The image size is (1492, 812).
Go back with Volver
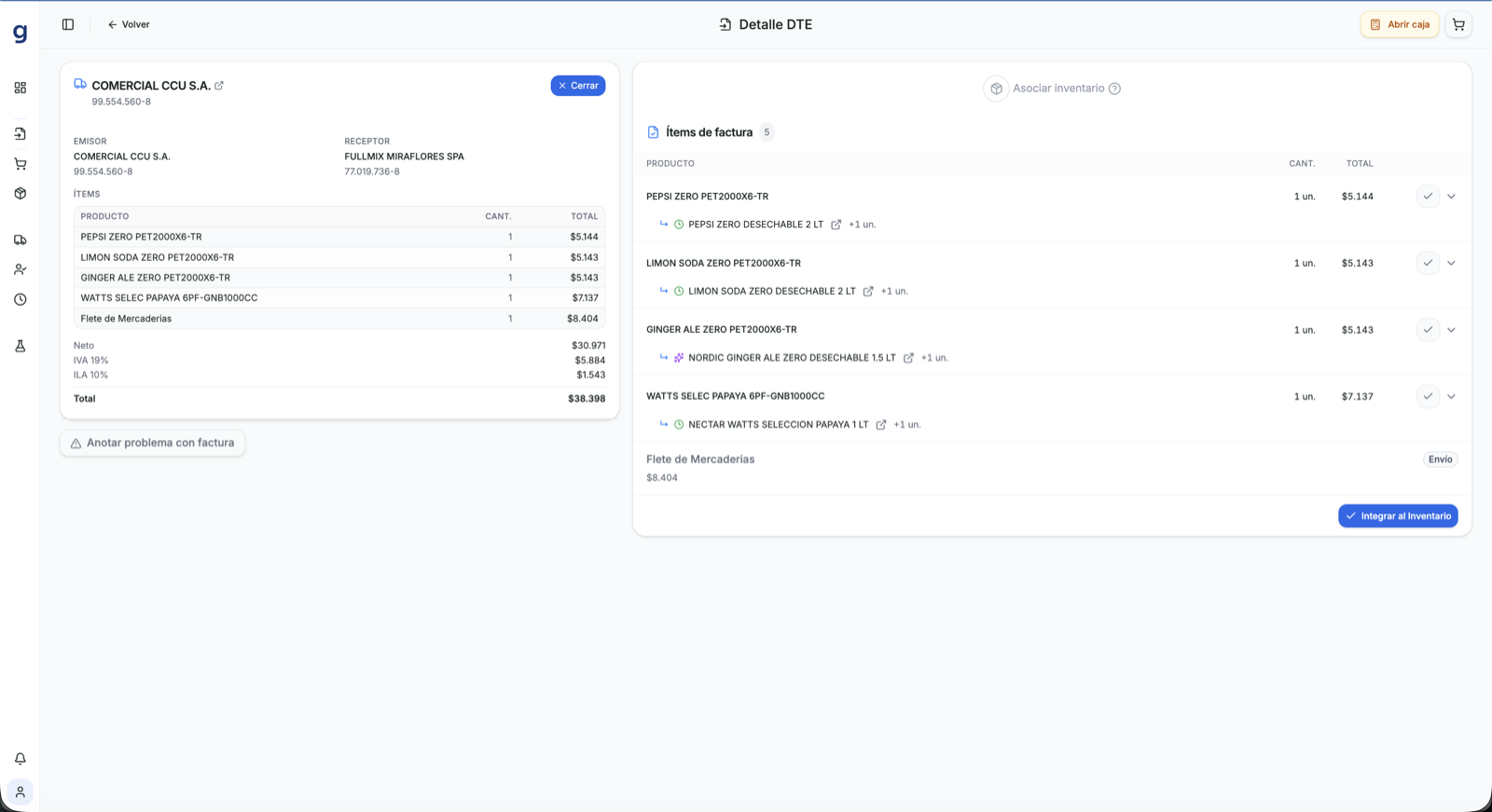[129, 24]
